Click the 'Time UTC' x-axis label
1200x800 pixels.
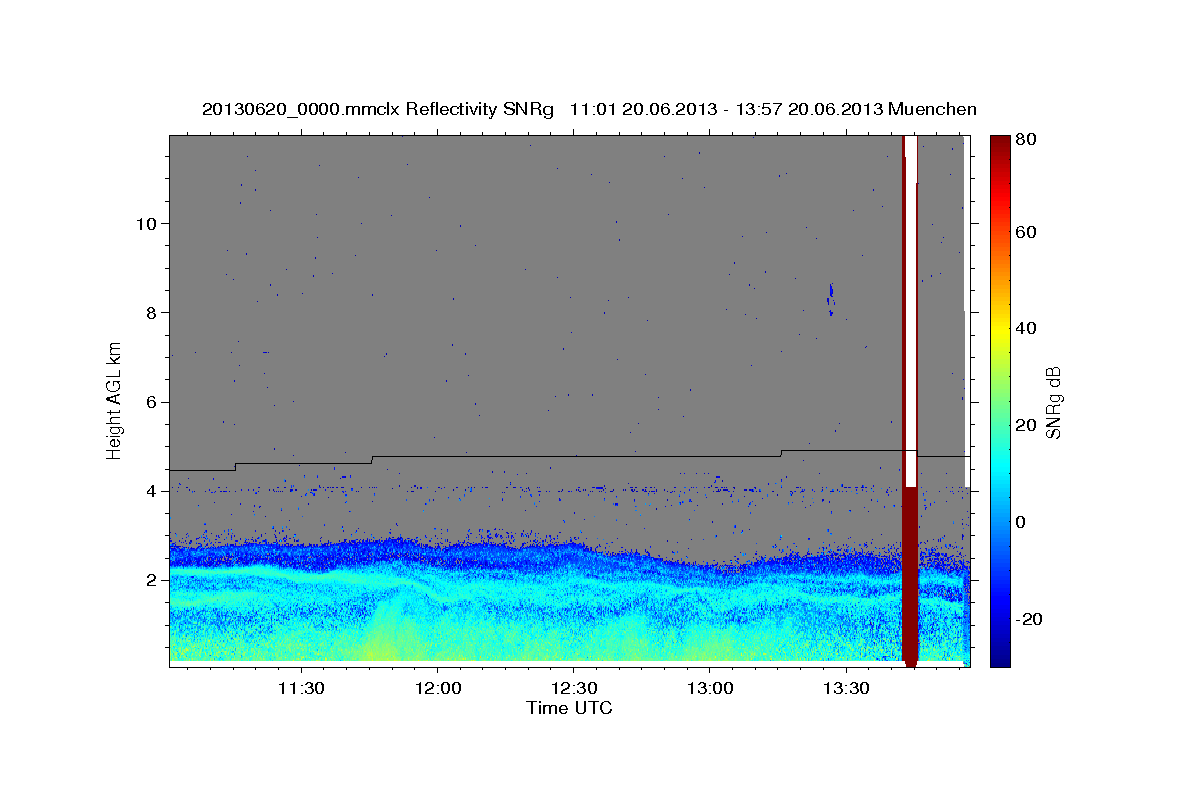tap(569, 708)
